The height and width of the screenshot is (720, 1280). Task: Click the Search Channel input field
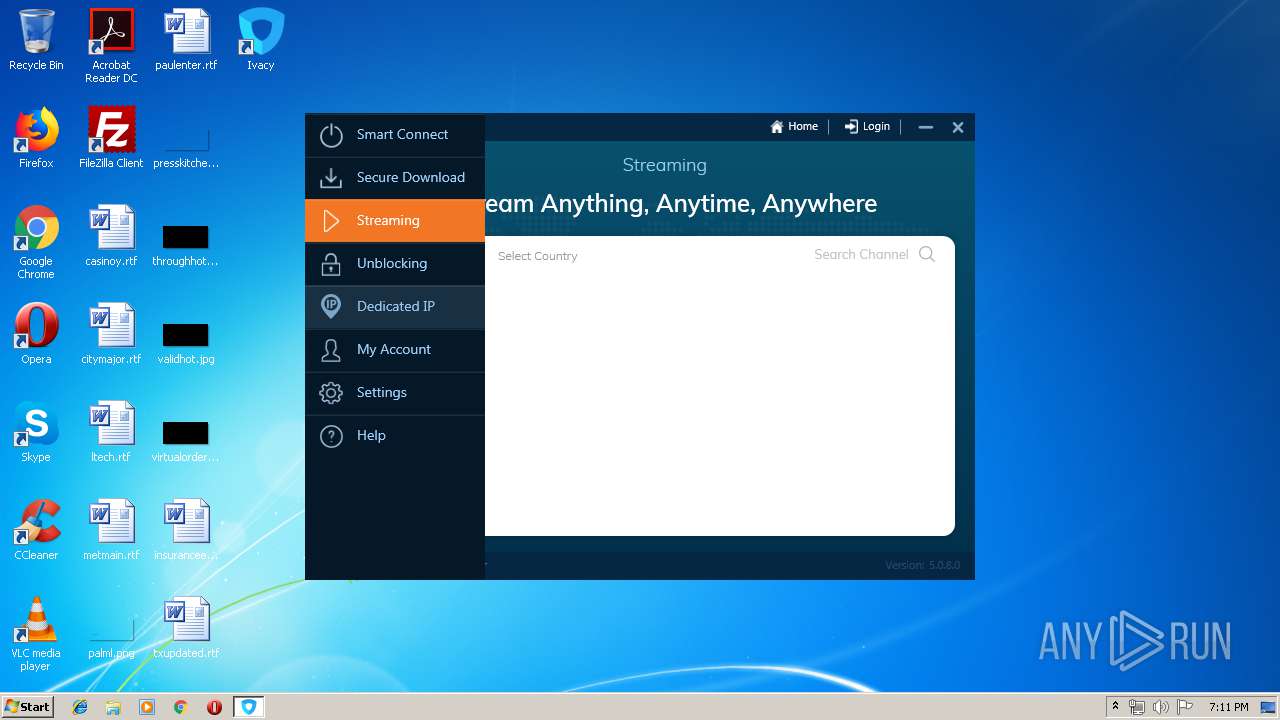861,255
